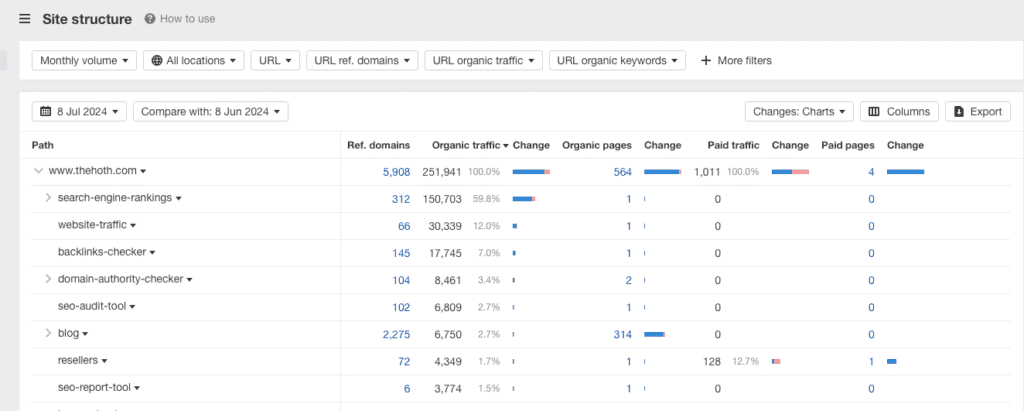Screen dimensions: 1024x411
Task: Expand the blog folder row
Action: tap(48, 333)
